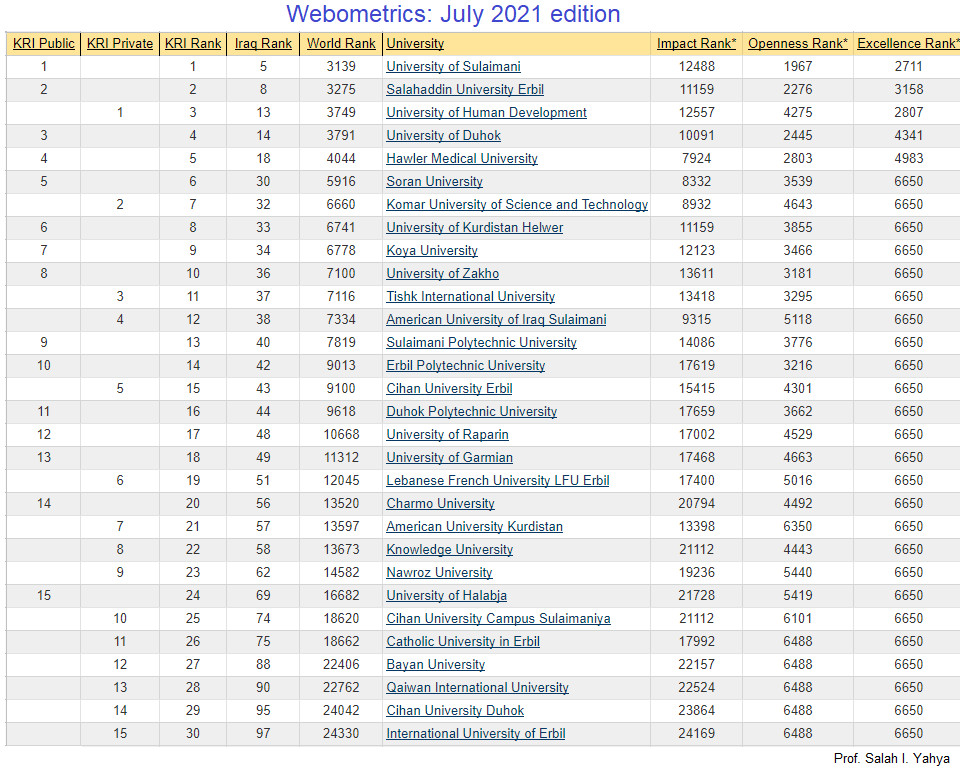Select World Rank value 7100
The width and height of the screenshot is (960, 772).
[x=341, y=274]
